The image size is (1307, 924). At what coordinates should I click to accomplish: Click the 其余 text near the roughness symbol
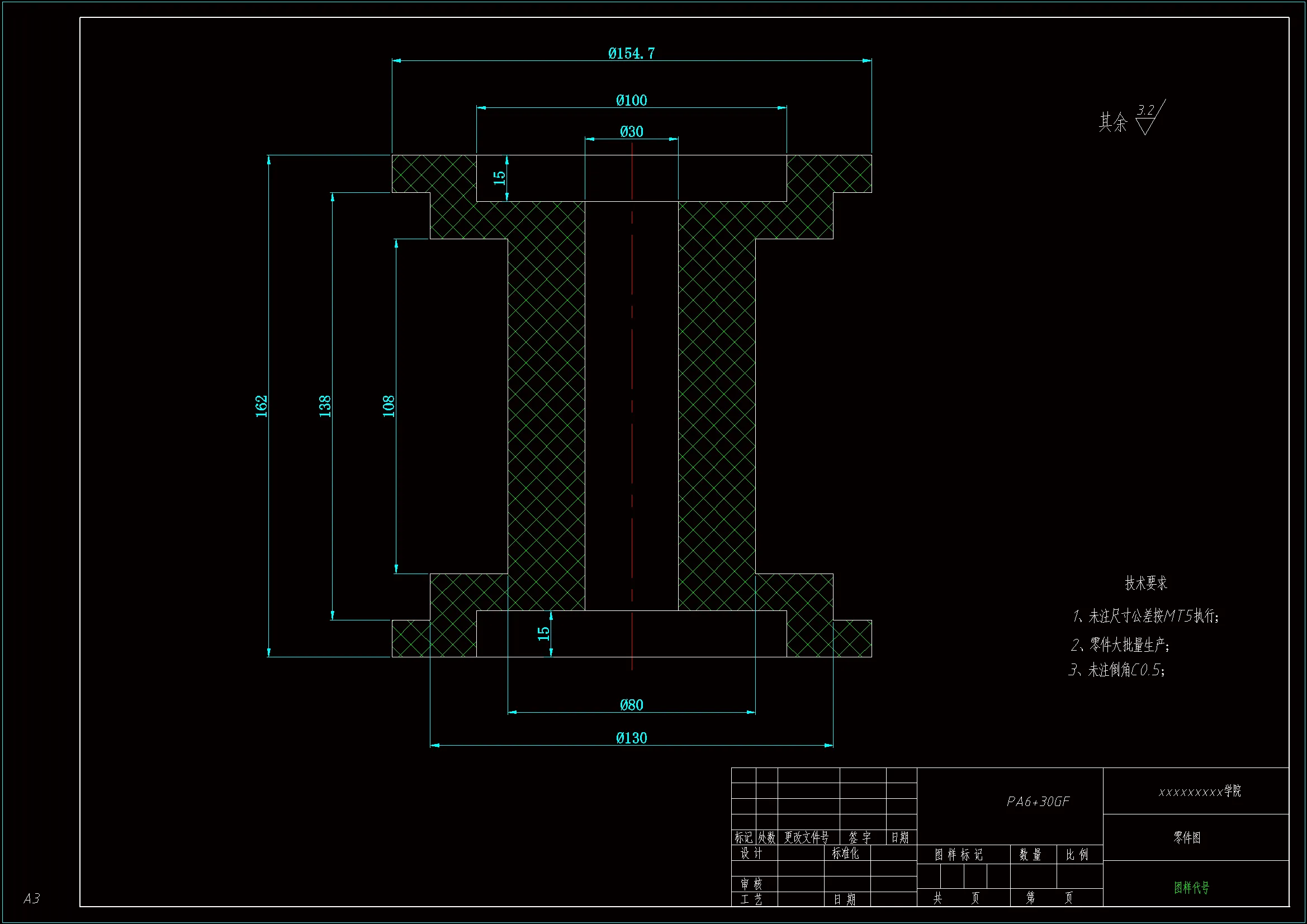click(1112, 122)
